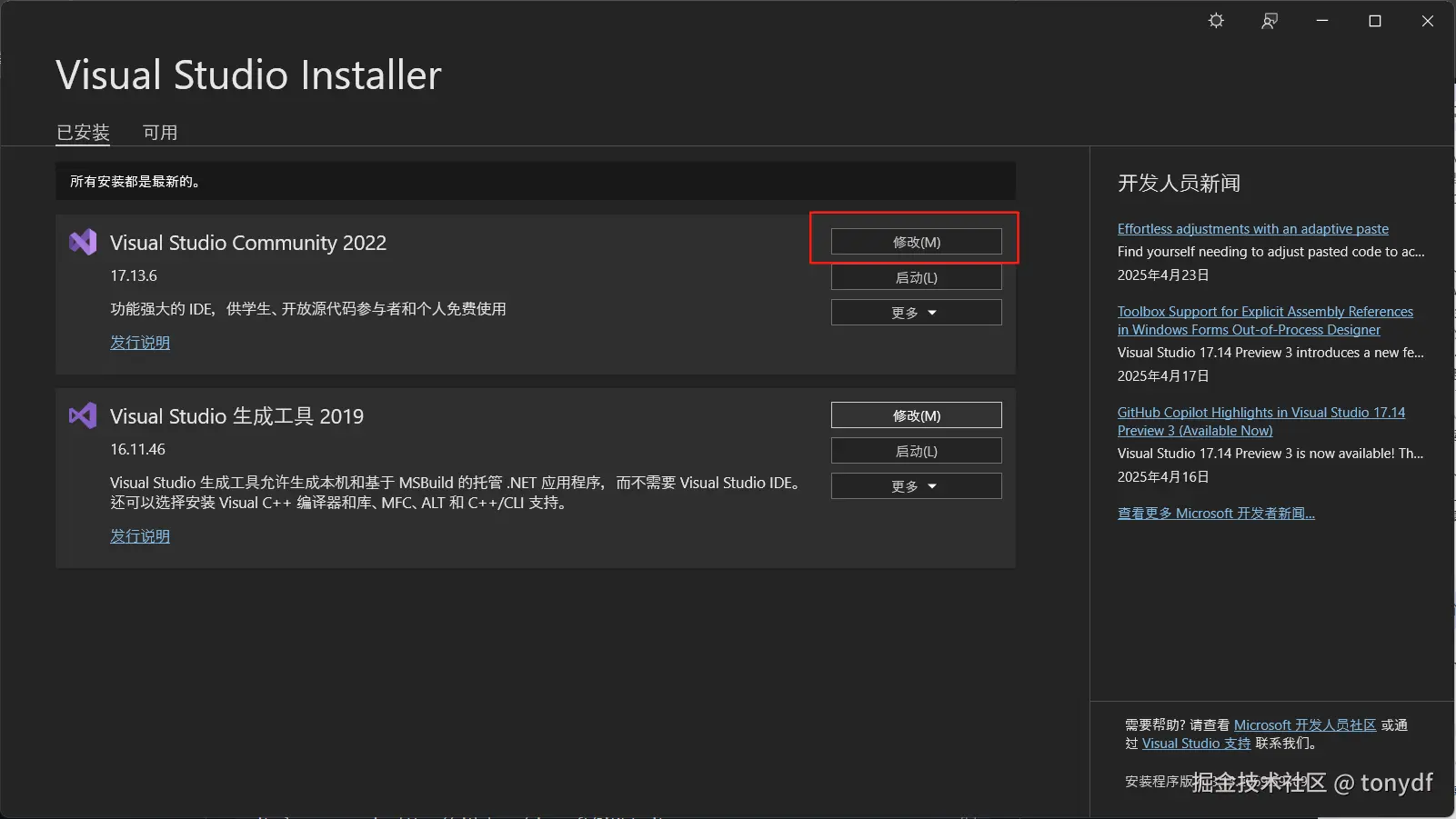Click the Visual Studio 生成工具 2019 title
Screen dimensions: 1456x819
(236, 416)
